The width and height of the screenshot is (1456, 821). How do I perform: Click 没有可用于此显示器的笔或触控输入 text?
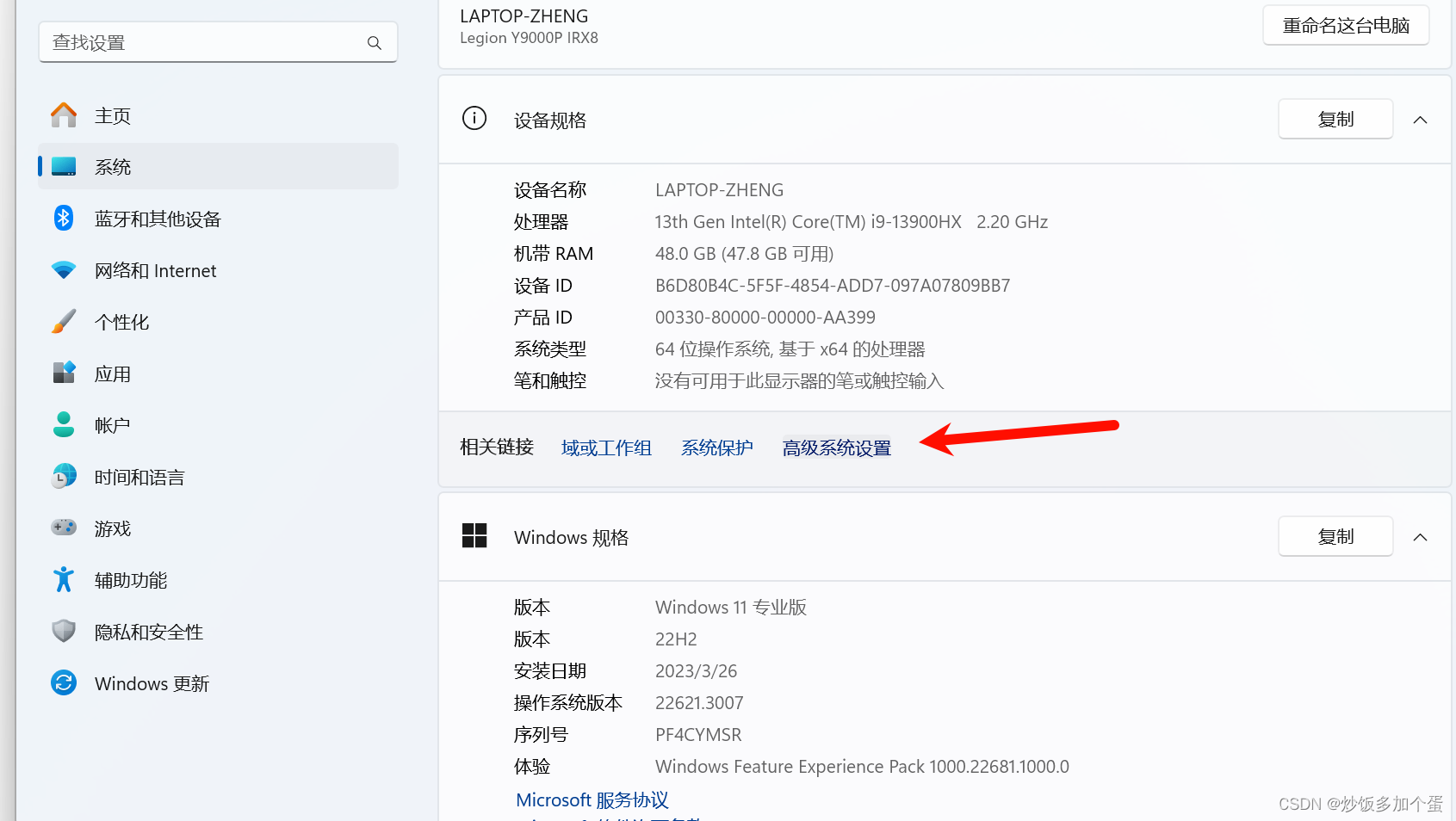(800, 381)
